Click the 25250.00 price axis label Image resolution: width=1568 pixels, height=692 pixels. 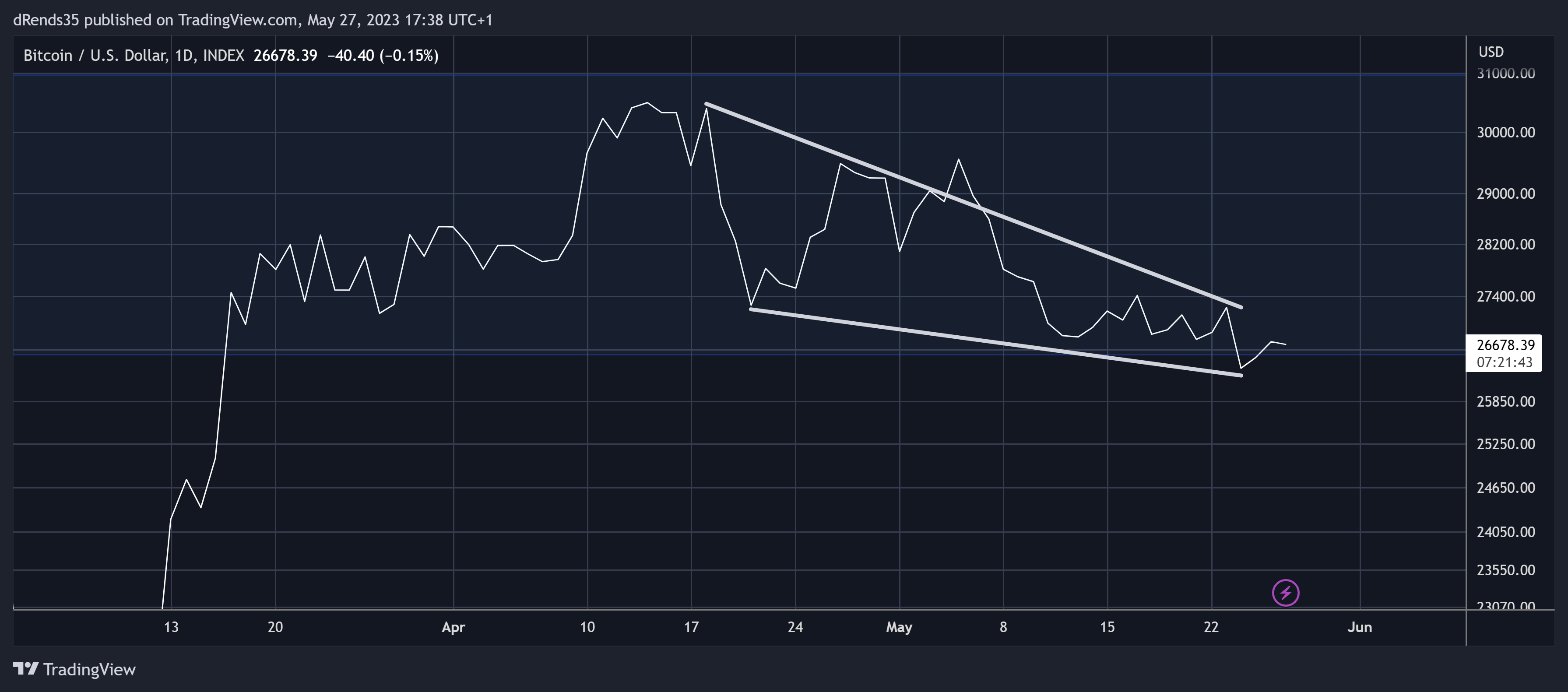point(1506,444)
